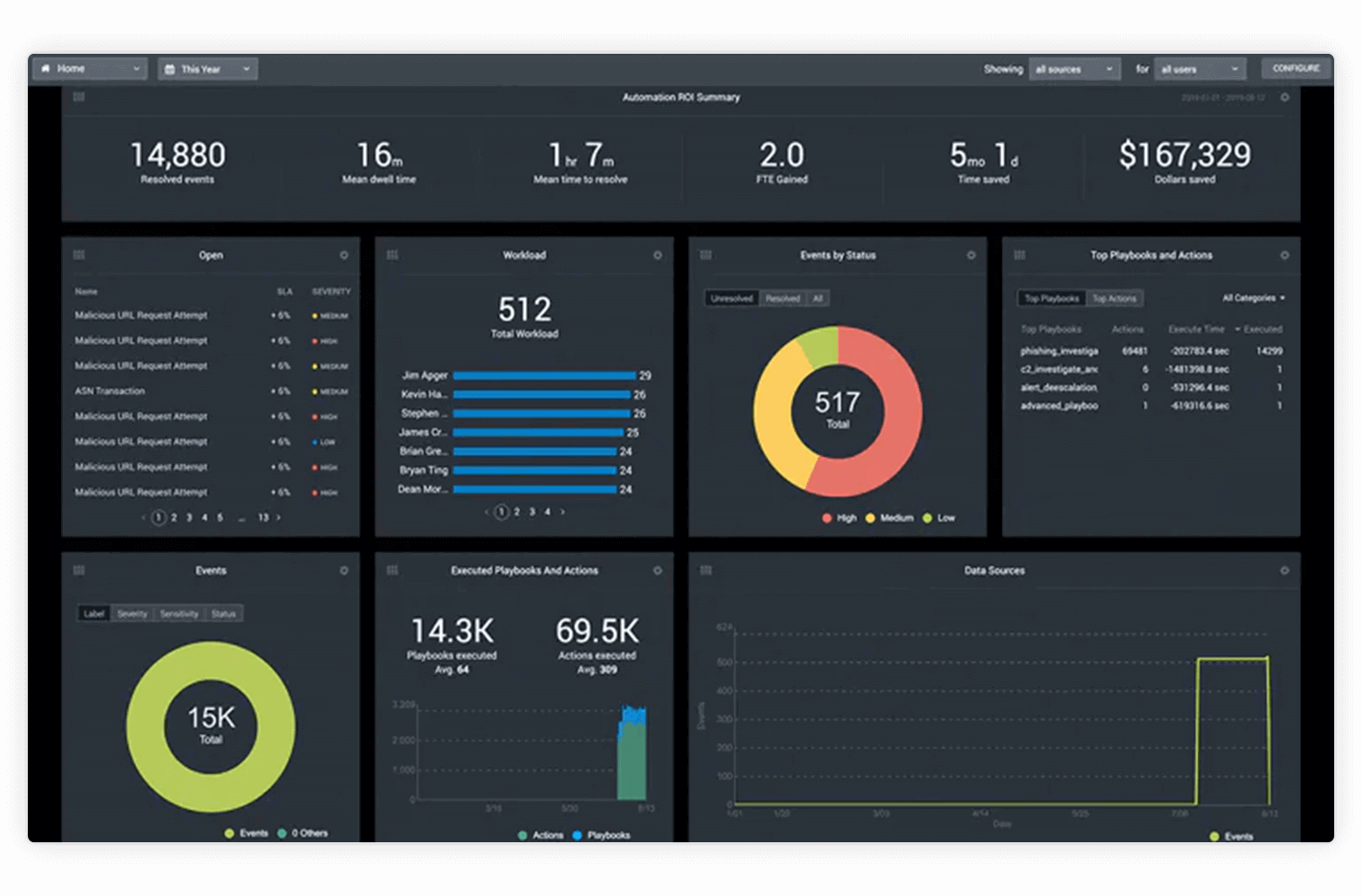Click Data Sources panel grid handle icon

(x=706, y=570)
